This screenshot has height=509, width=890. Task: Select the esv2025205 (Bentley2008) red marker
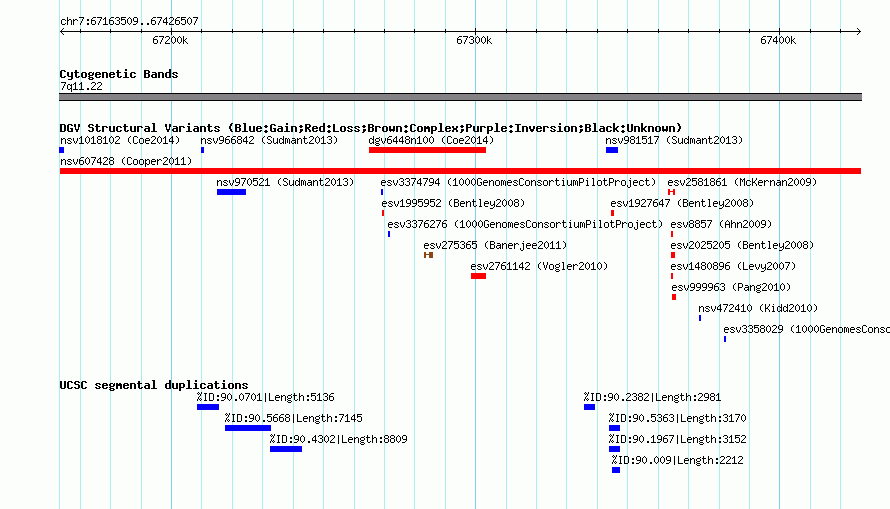click(673, 255)
